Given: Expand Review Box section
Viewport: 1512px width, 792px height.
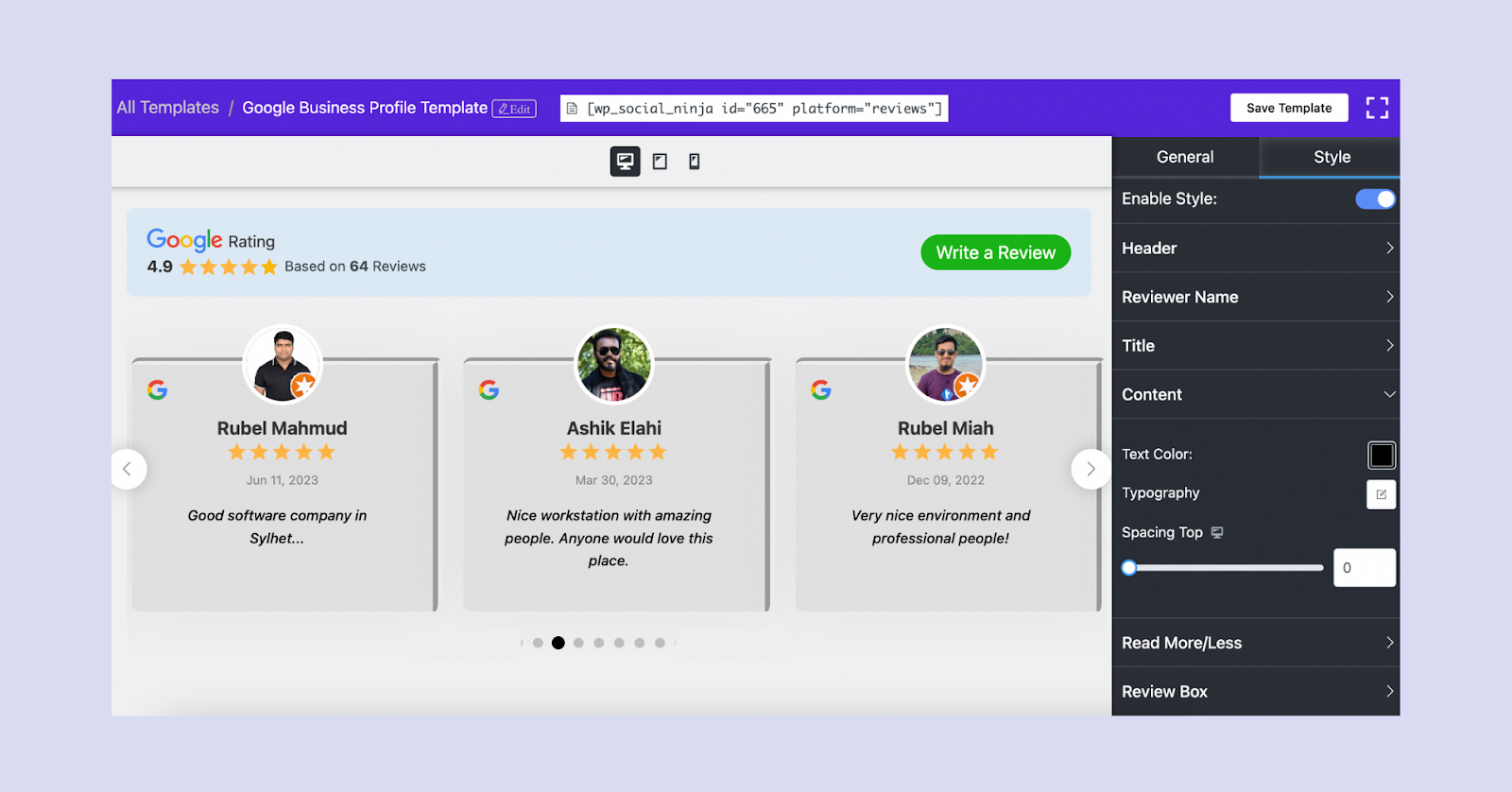Looking at the screenshot, I should (1256, 692).
